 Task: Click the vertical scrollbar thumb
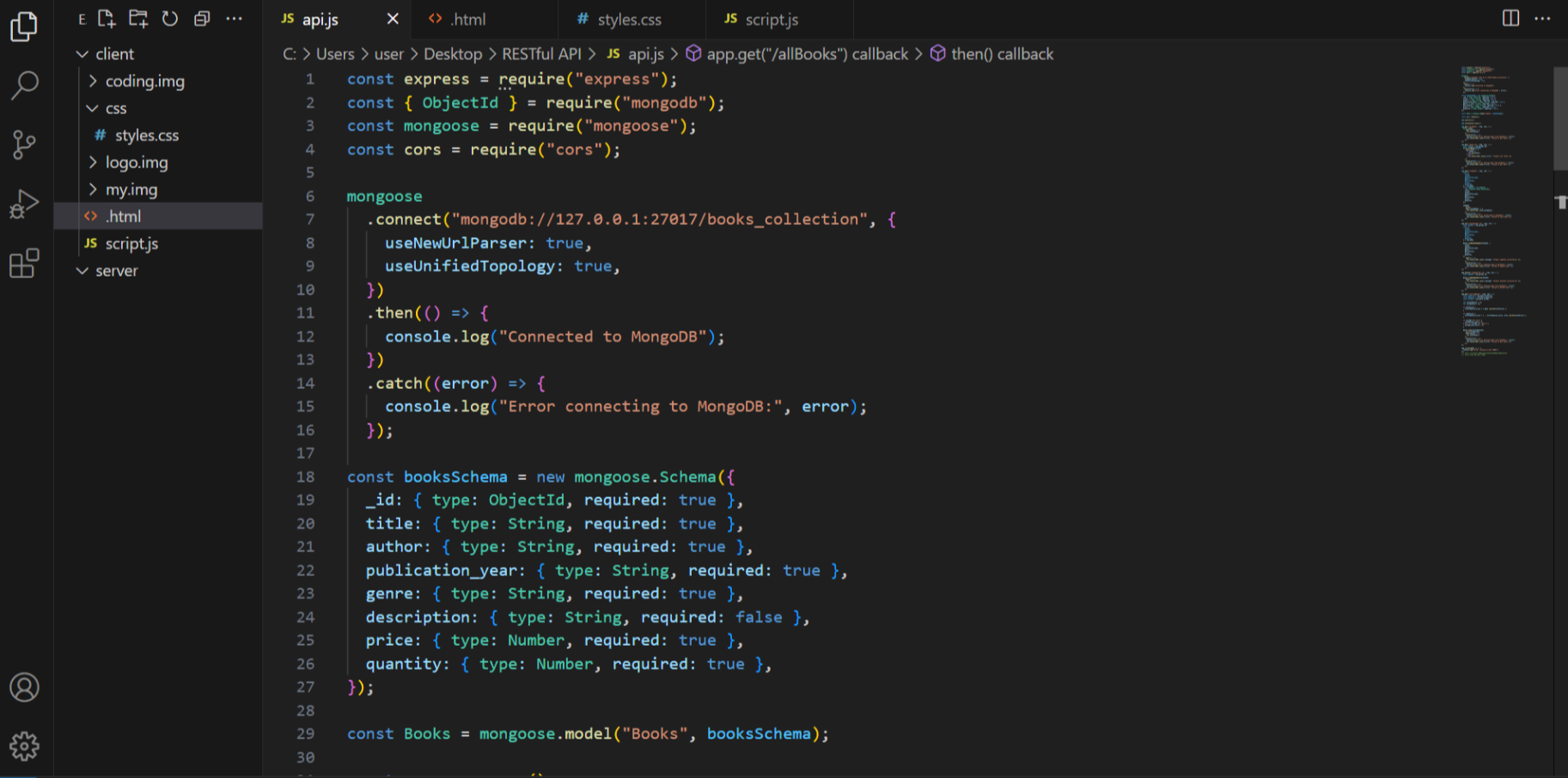pos(1560,119)
